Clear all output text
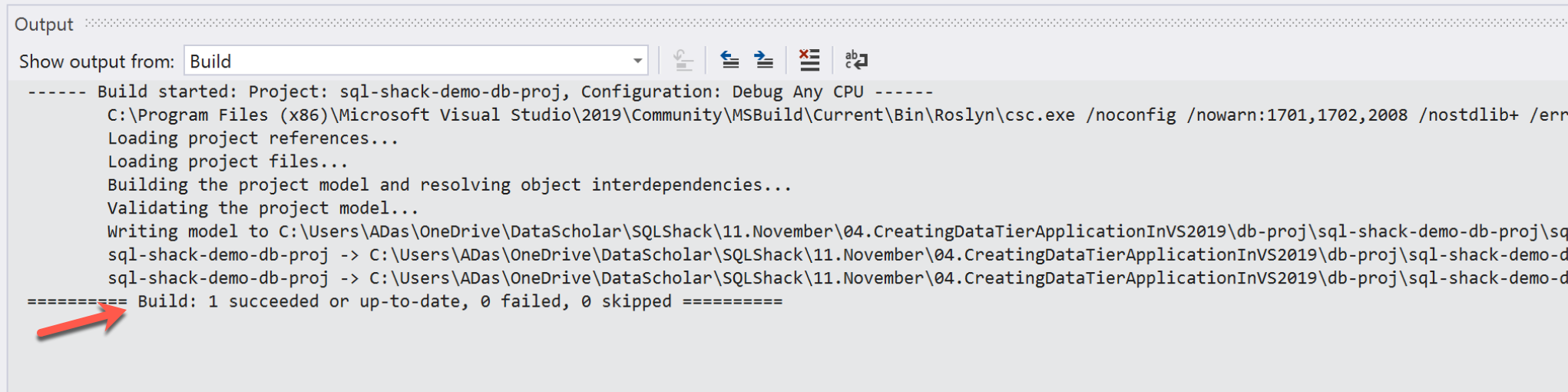This screenshot has width=1568, height=392. tap(809, 60)
